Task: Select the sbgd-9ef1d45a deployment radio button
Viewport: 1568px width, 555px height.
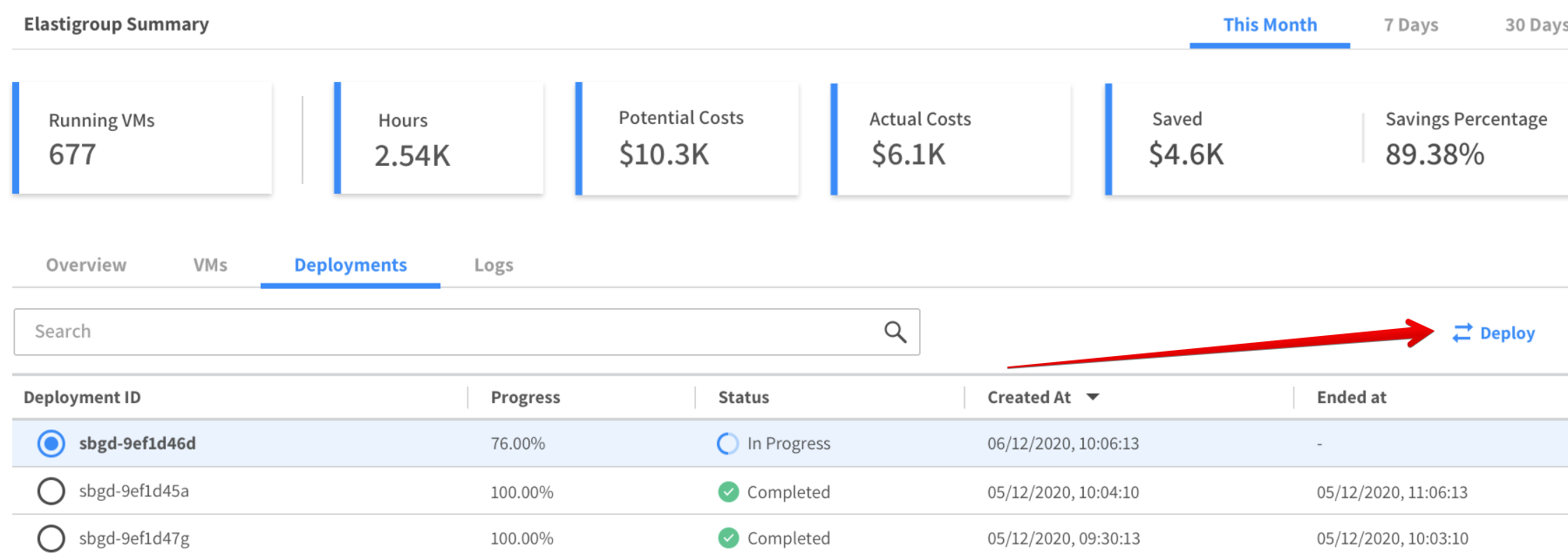Action: tap(51, 491)
